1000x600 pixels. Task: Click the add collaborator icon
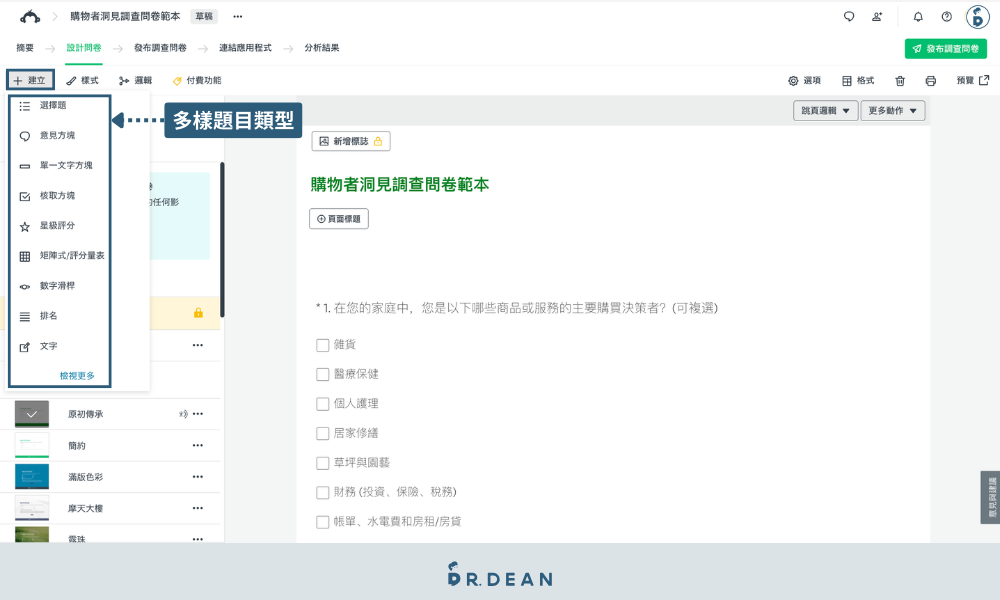tap(878, 17)
